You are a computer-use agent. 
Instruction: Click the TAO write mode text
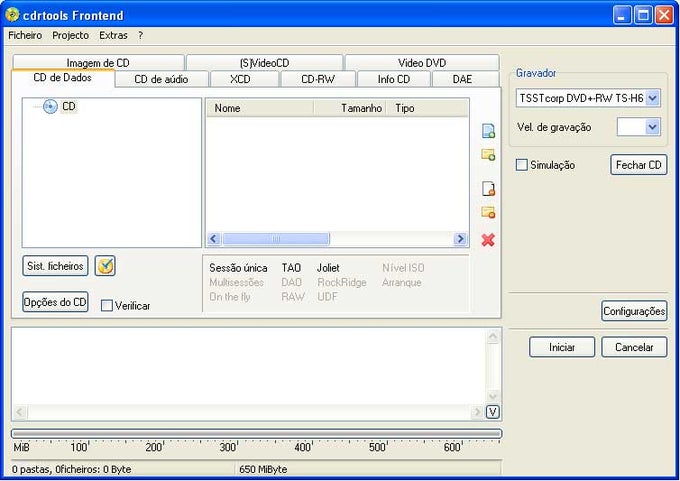pos(291,268)
